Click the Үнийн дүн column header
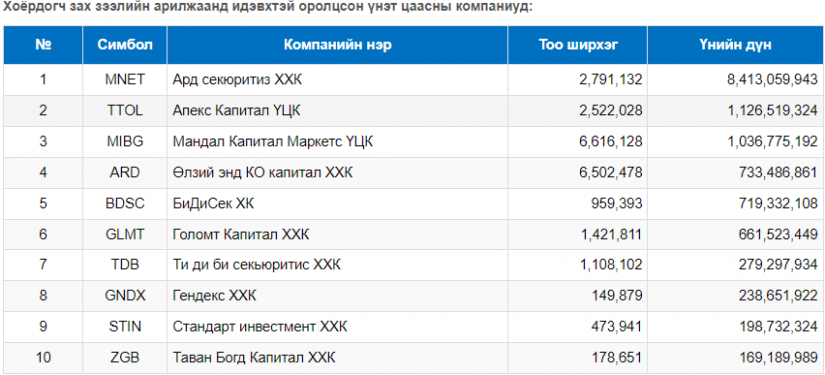Screen dimensions: 825x375 (736, 45)
